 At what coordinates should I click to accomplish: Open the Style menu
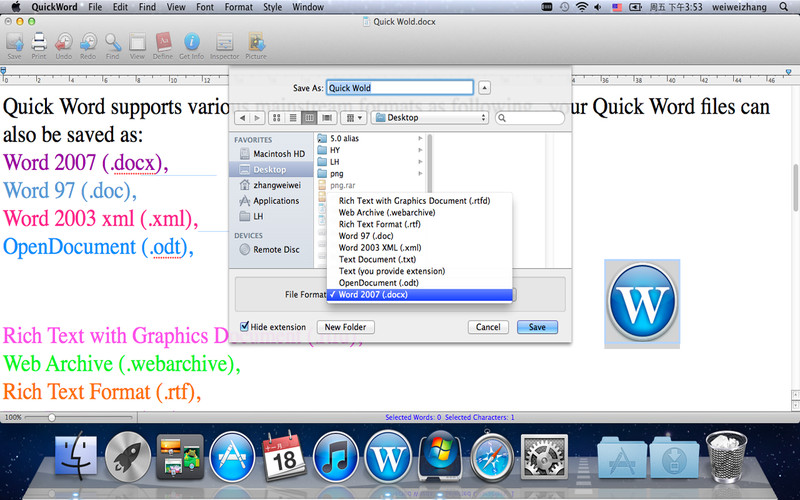click(272, 7)
